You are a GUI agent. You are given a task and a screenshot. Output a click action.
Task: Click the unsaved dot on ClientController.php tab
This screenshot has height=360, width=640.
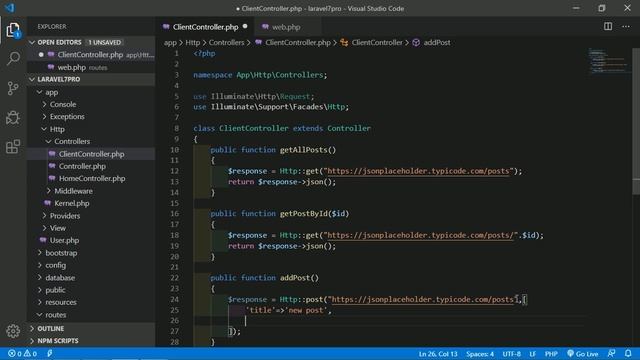click(x=245, y=27)
